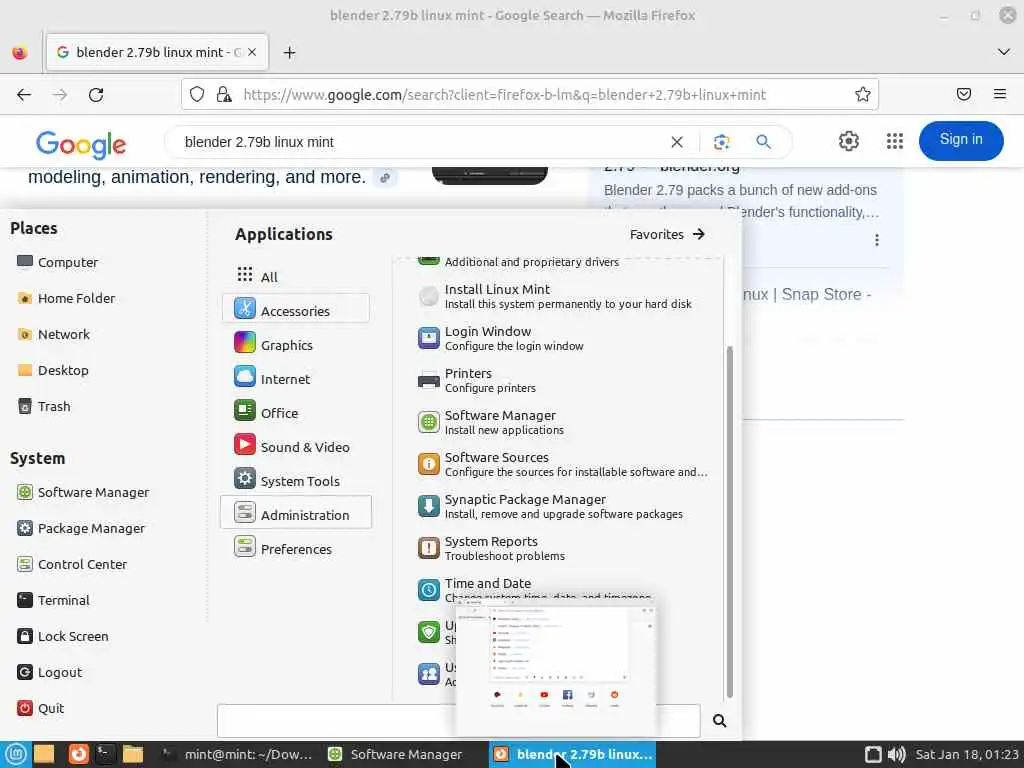Open the Google apps grid
Screen dimensions: 1024x768
pos(895,141)
